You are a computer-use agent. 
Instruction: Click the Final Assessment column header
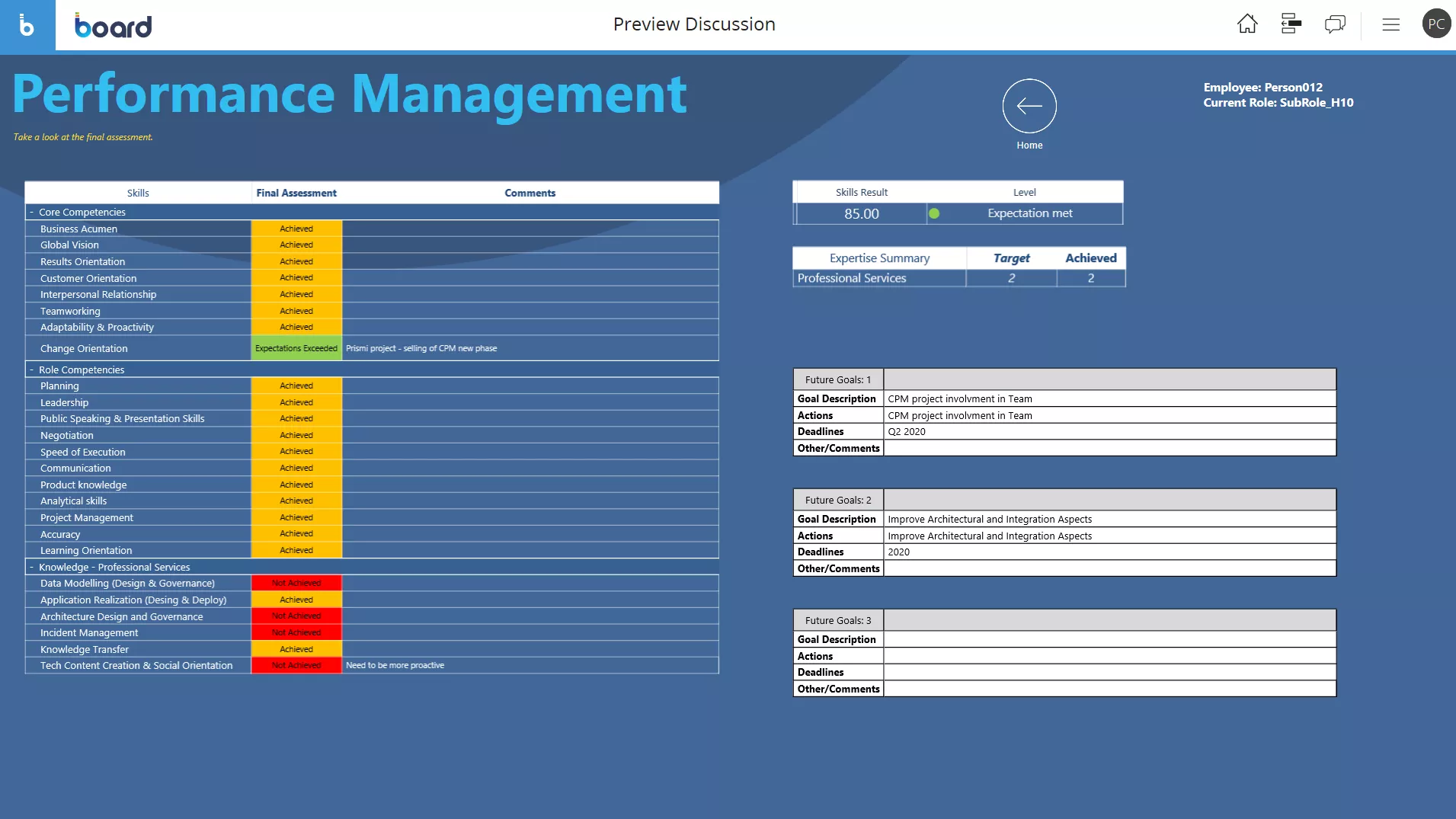(x=296, y=194)
